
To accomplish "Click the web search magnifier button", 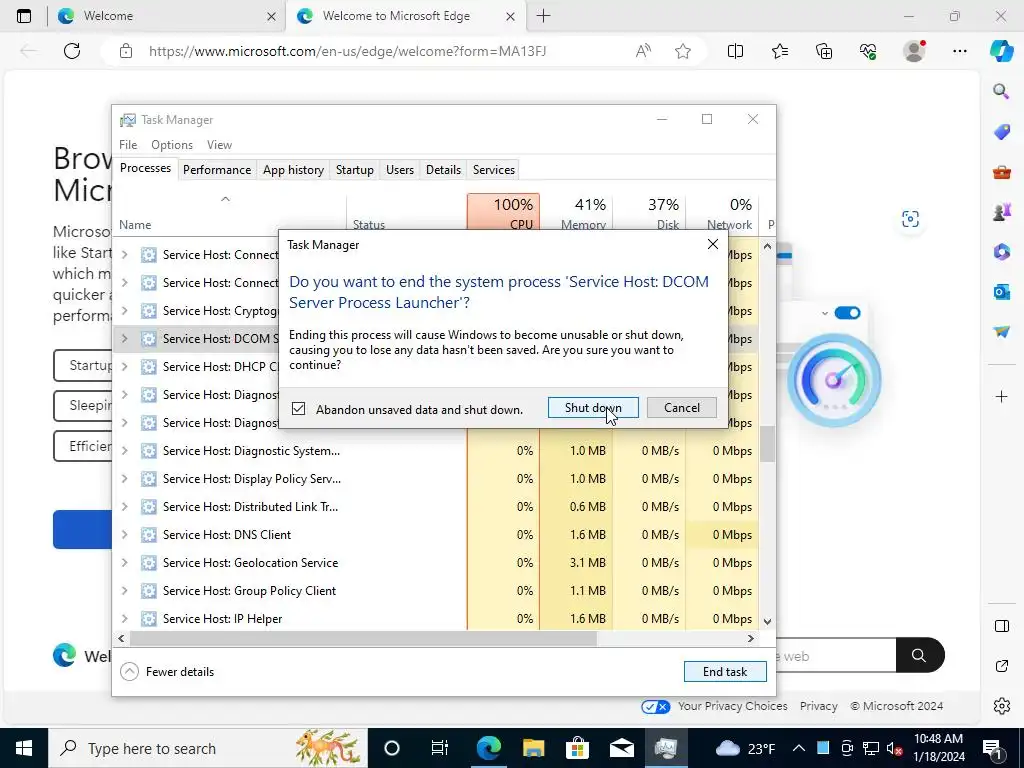I will click(920, 655).
